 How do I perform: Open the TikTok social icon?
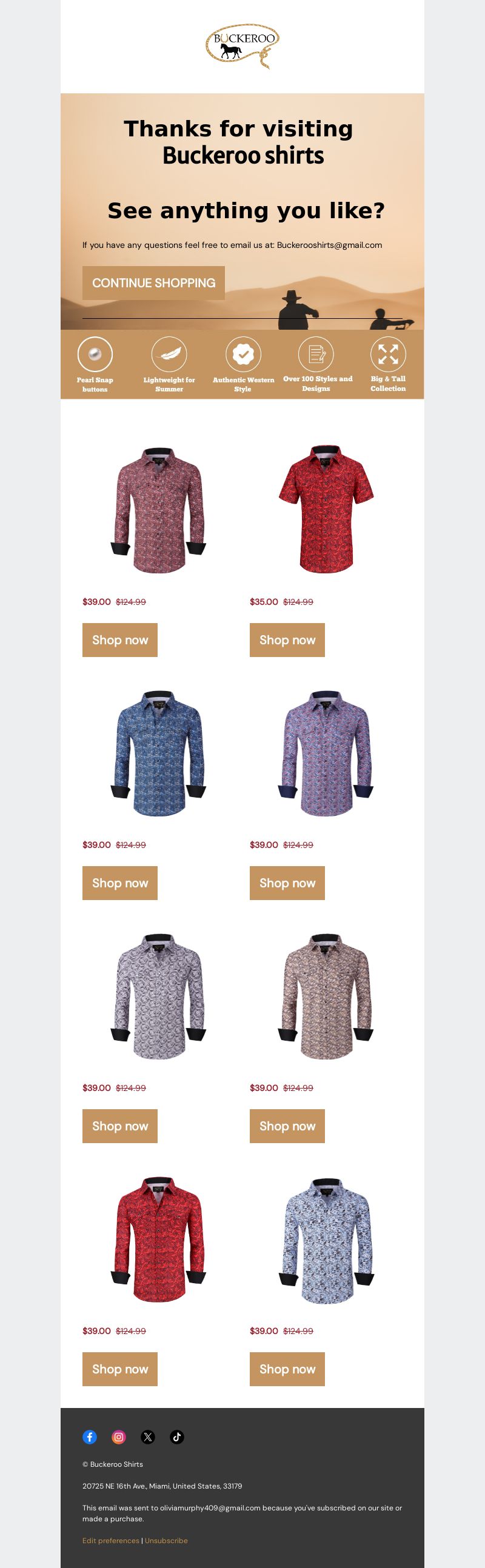click(177, 1436)
